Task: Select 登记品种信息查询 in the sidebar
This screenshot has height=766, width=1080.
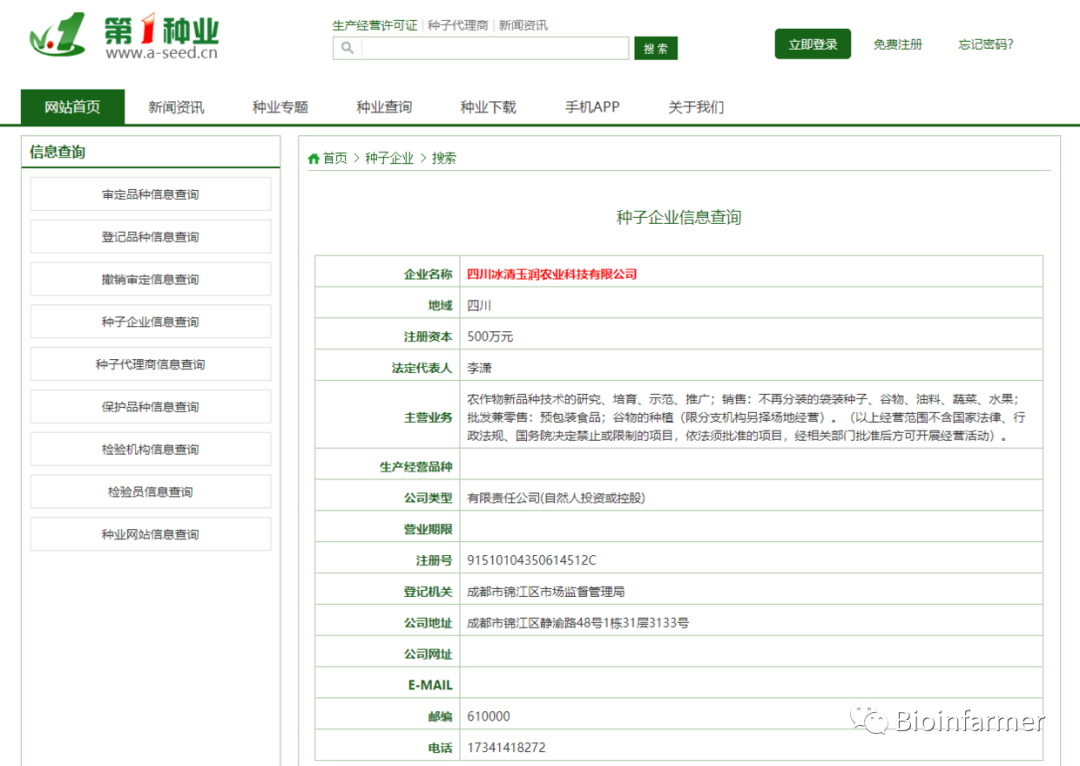Action: point(150,236)
